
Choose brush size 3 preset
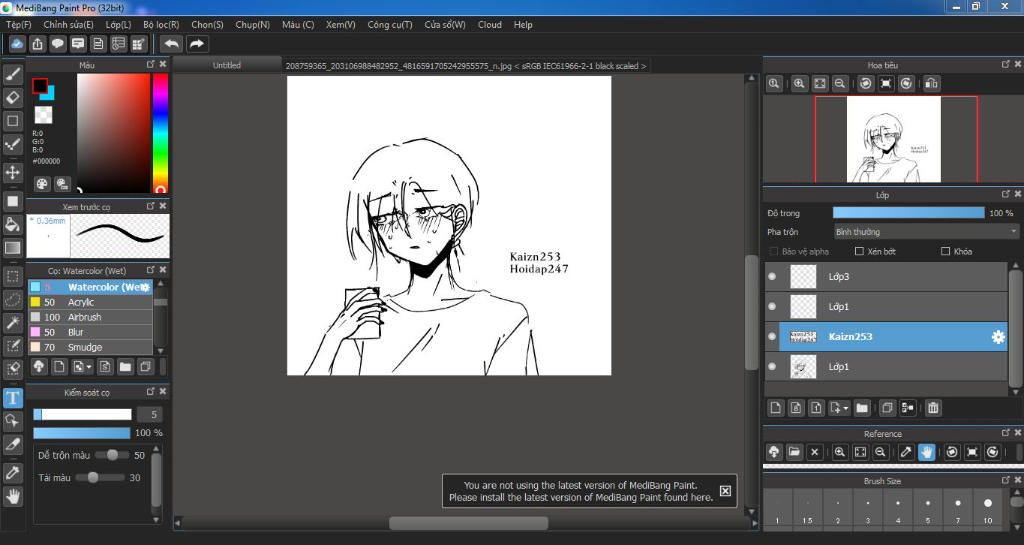click(x=867, y=510)
